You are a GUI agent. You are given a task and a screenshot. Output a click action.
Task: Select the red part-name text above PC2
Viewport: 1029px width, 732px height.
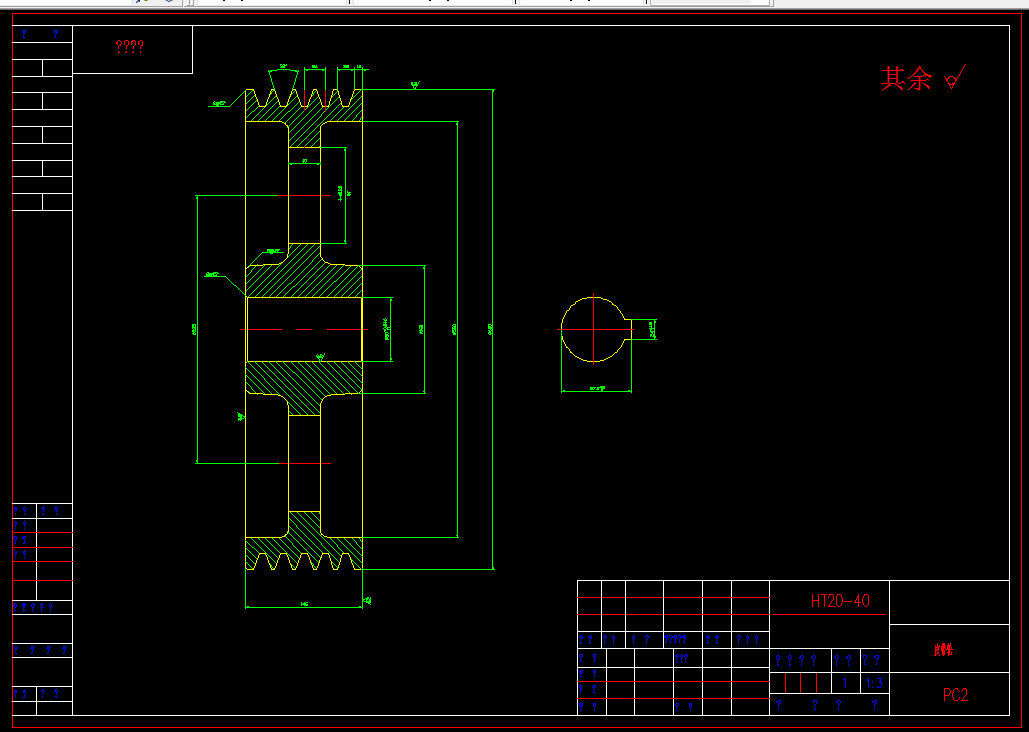tap(943, 649)
